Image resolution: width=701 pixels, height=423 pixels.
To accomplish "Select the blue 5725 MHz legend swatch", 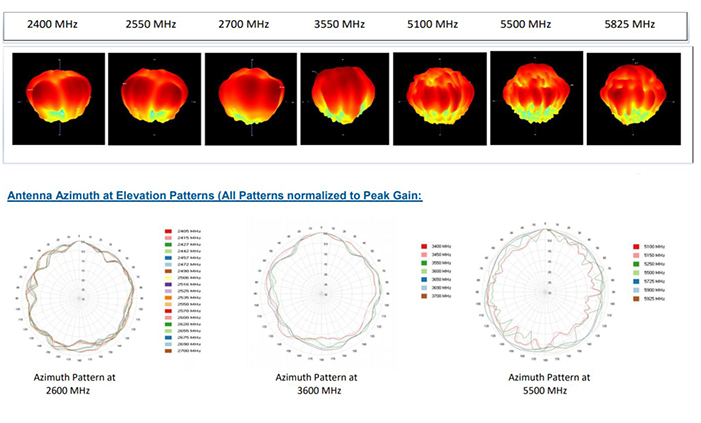I will (x=637, y=280).
